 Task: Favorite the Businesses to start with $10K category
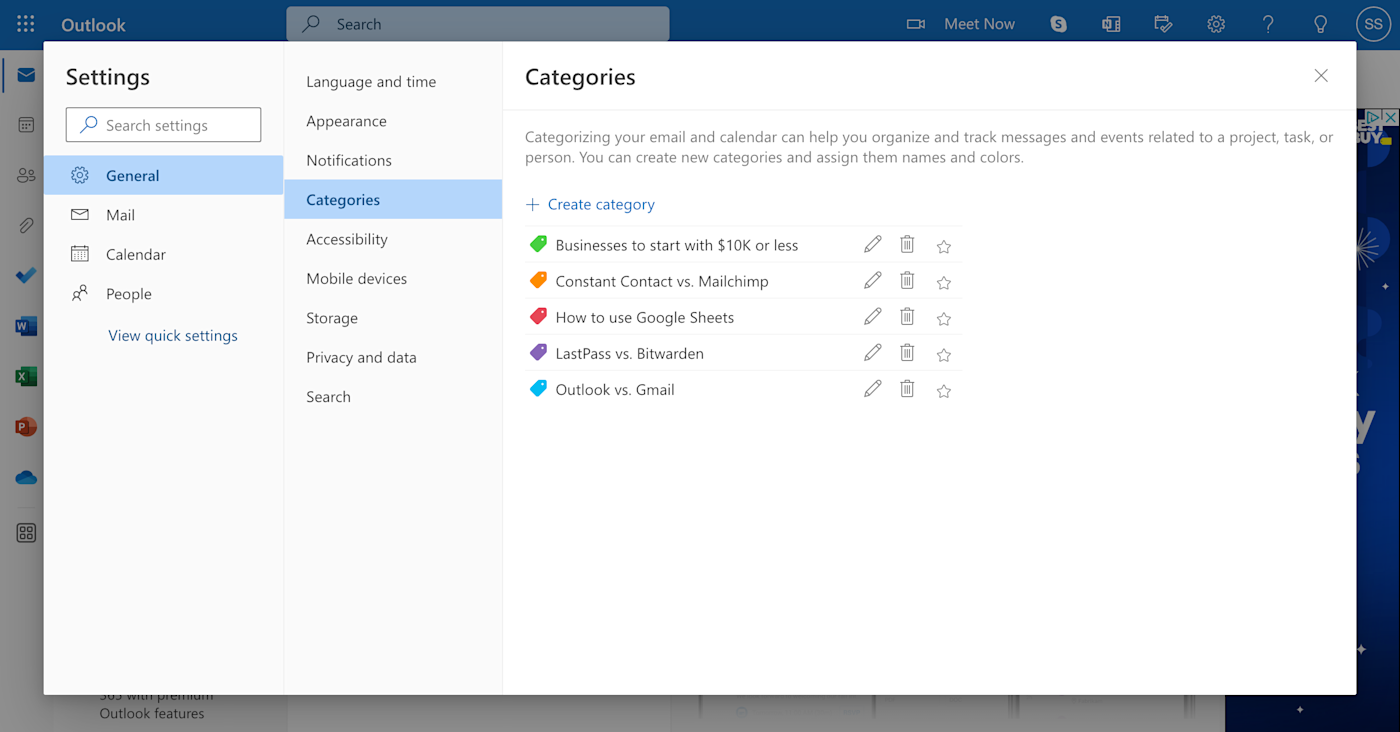point(943,246)
